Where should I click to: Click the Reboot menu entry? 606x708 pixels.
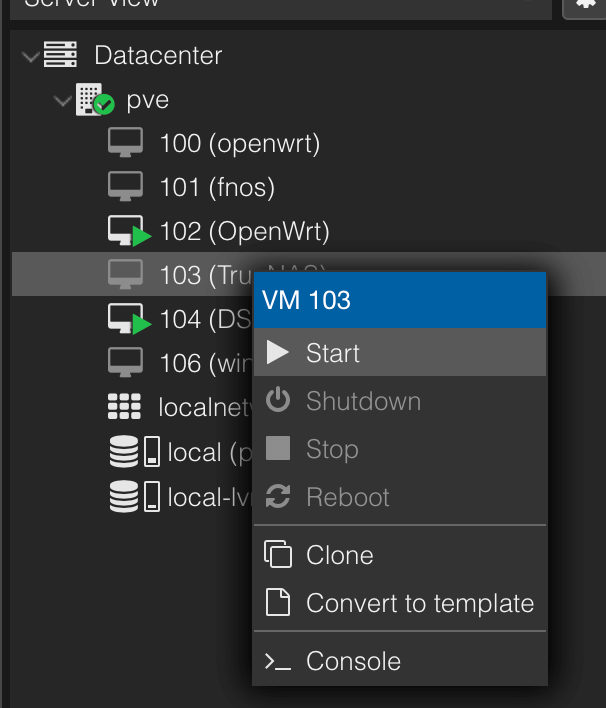[347, 497]
